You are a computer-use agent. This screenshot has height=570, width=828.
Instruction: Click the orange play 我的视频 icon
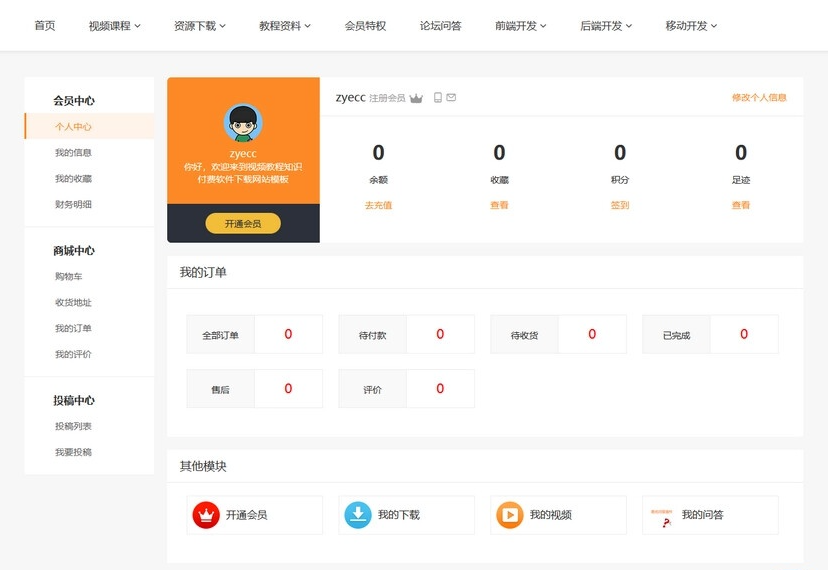[510, 515]
